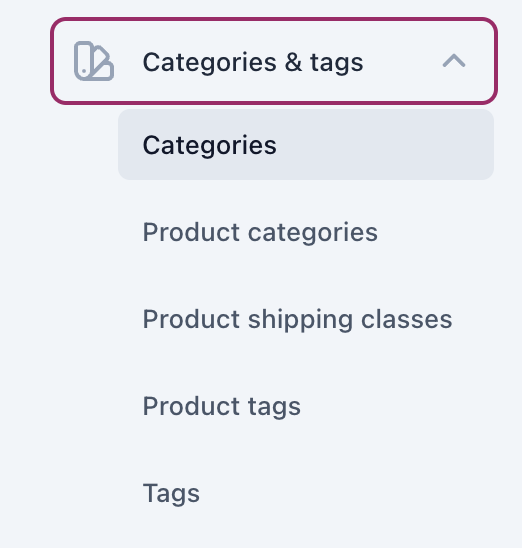This screenshot has height=548, width=522.
Task: Click the Product shipping classes sidebar item
Action: coord(297,319)
